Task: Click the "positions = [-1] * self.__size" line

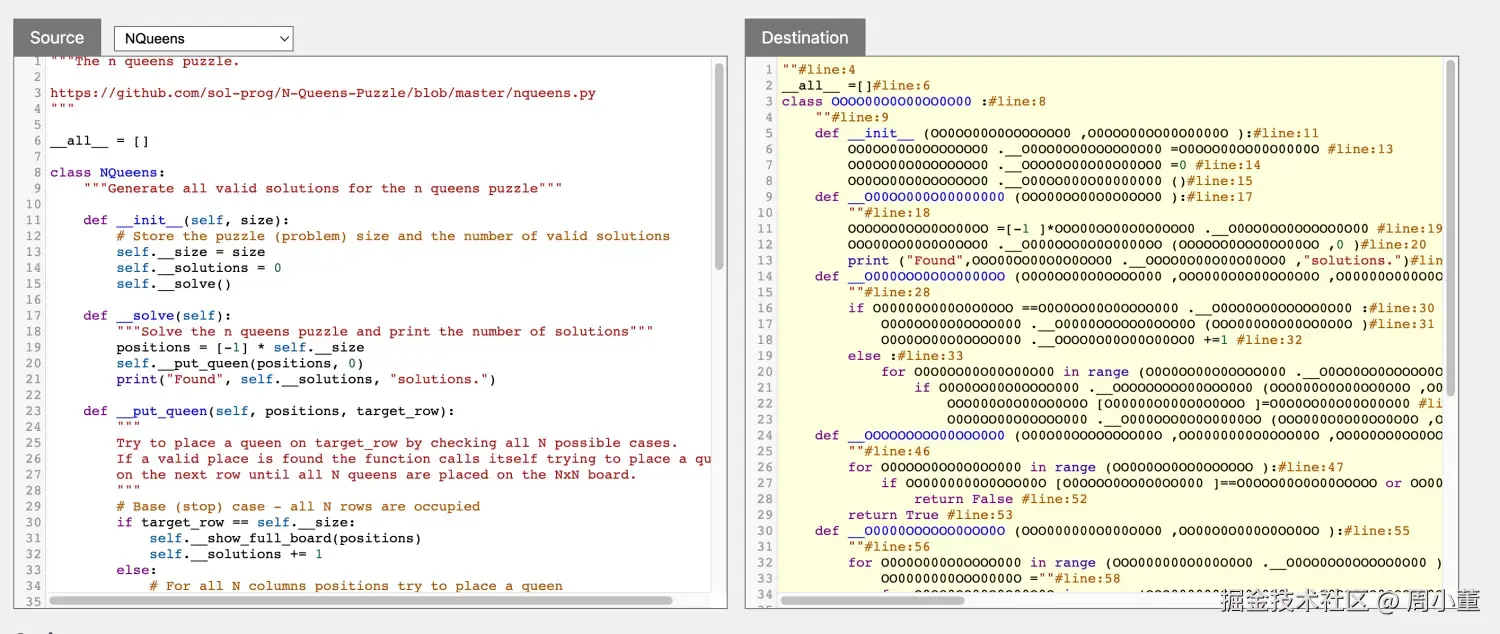Action: (240, 347)
